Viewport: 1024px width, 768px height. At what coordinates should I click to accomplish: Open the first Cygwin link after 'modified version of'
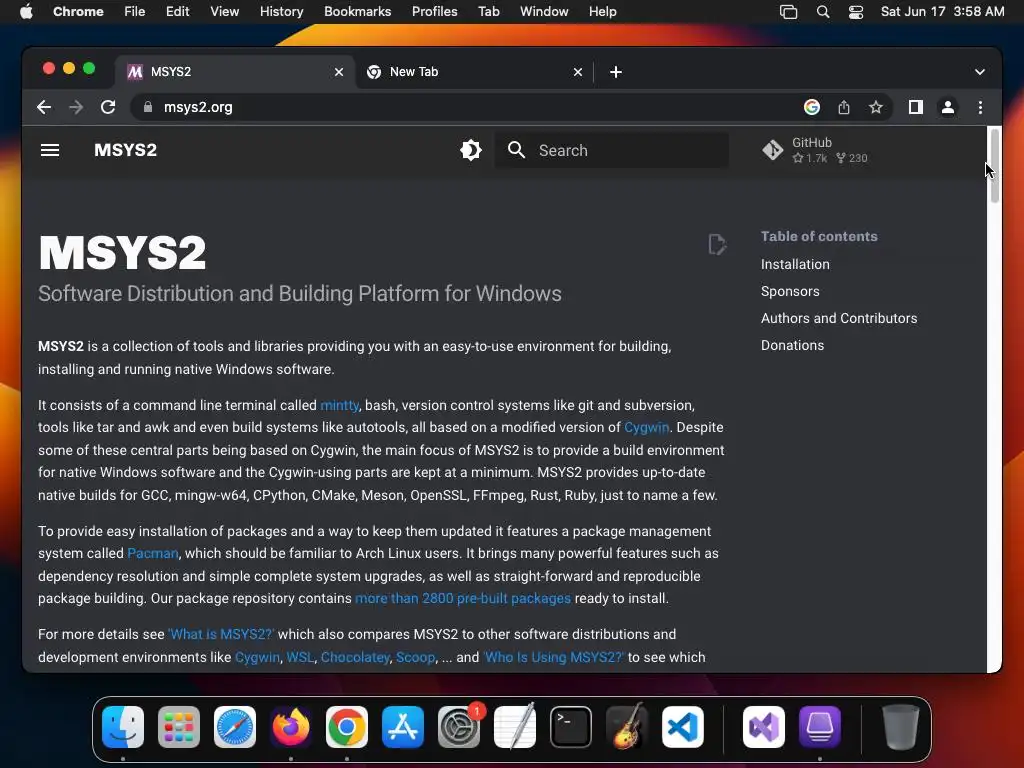[647, 427]
